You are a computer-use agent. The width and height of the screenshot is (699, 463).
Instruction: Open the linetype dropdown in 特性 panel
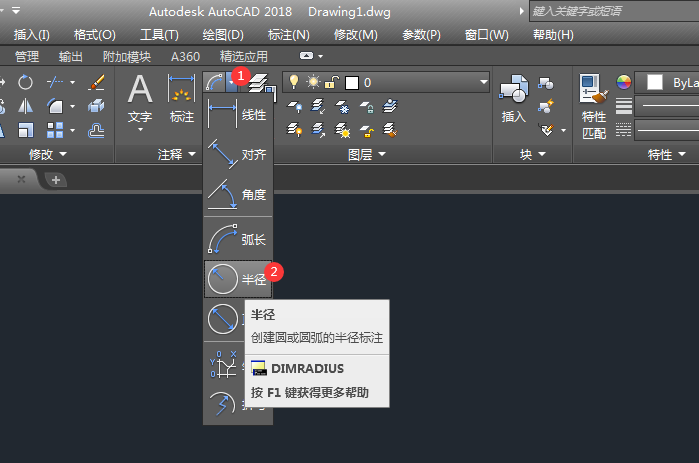point(666,130)
